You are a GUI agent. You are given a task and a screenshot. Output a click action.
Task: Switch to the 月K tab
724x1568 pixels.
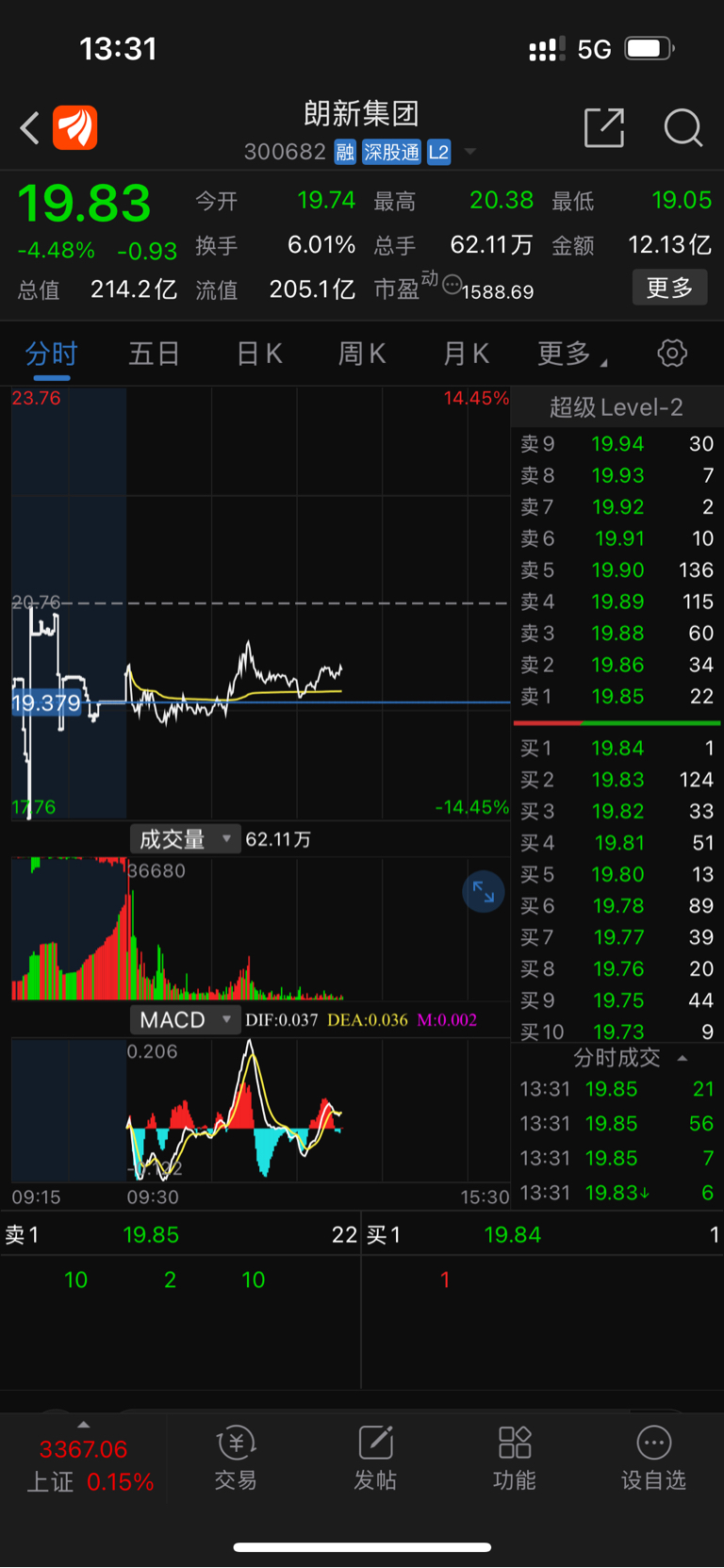pos(466,354)
